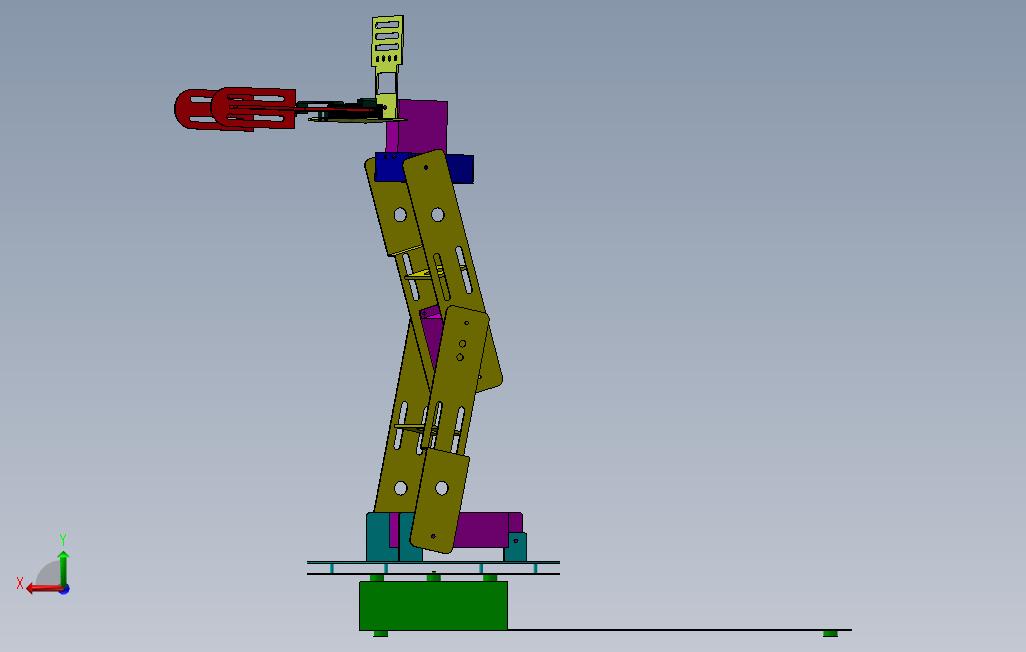1026x652 pixels.
Task: Select the large green base box
Action: pyautogui.click(x=433, y=606)
